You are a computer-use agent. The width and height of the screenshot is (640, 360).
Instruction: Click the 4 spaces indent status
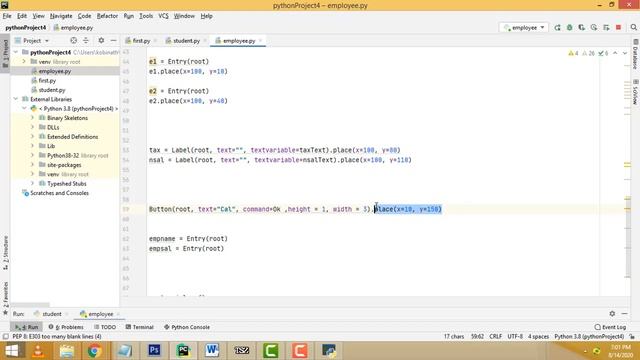click(538, 337)
